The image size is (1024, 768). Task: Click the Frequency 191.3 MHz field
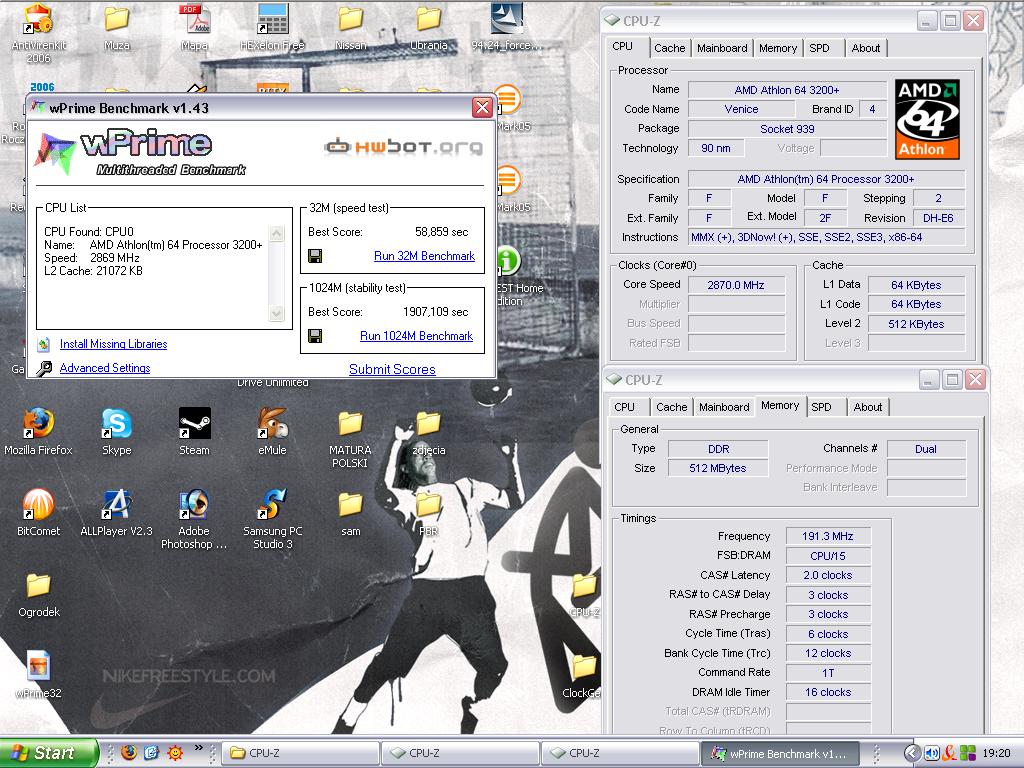(827, 536)
